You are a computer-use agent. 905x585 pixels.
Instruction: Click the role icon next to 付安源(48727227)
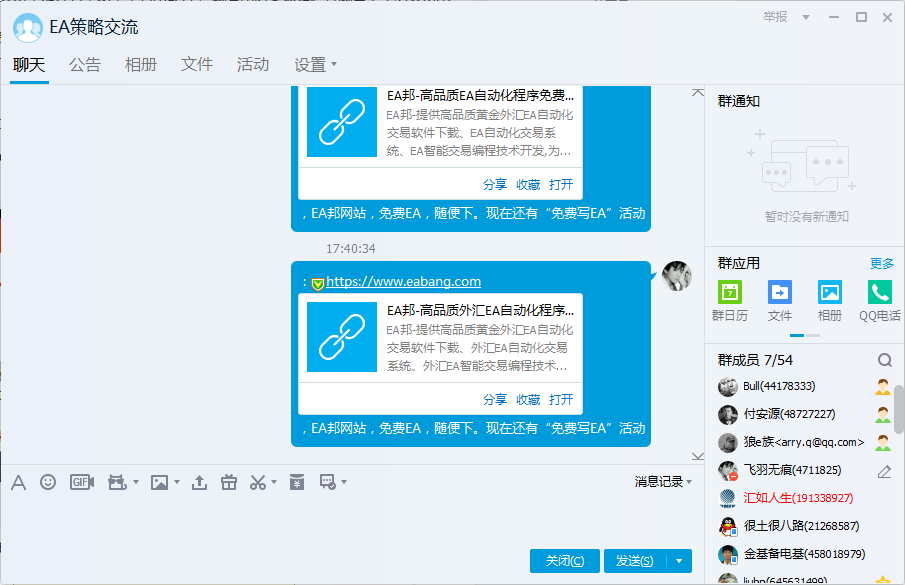[x=882, y=414]
